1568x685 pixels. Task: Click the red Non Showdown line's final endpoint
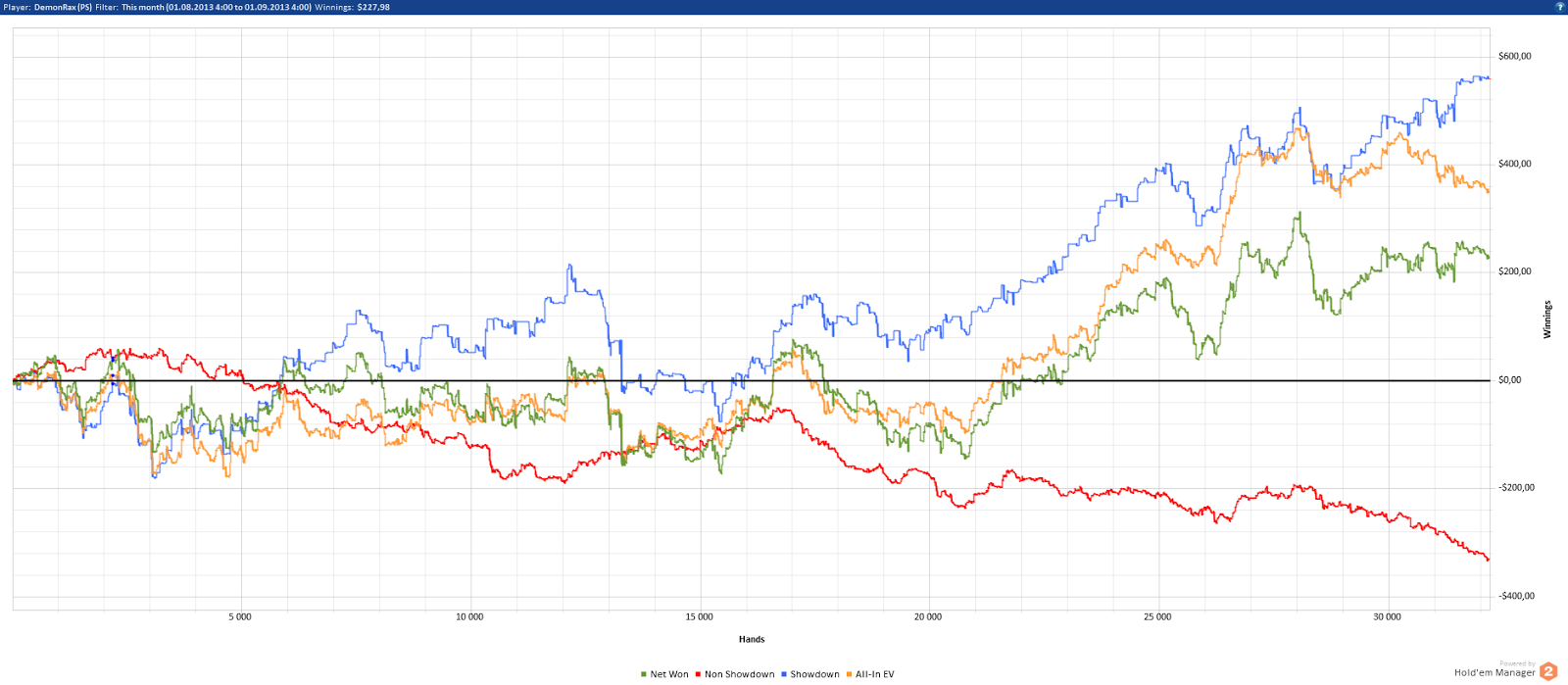click(x=1489, y=560)
